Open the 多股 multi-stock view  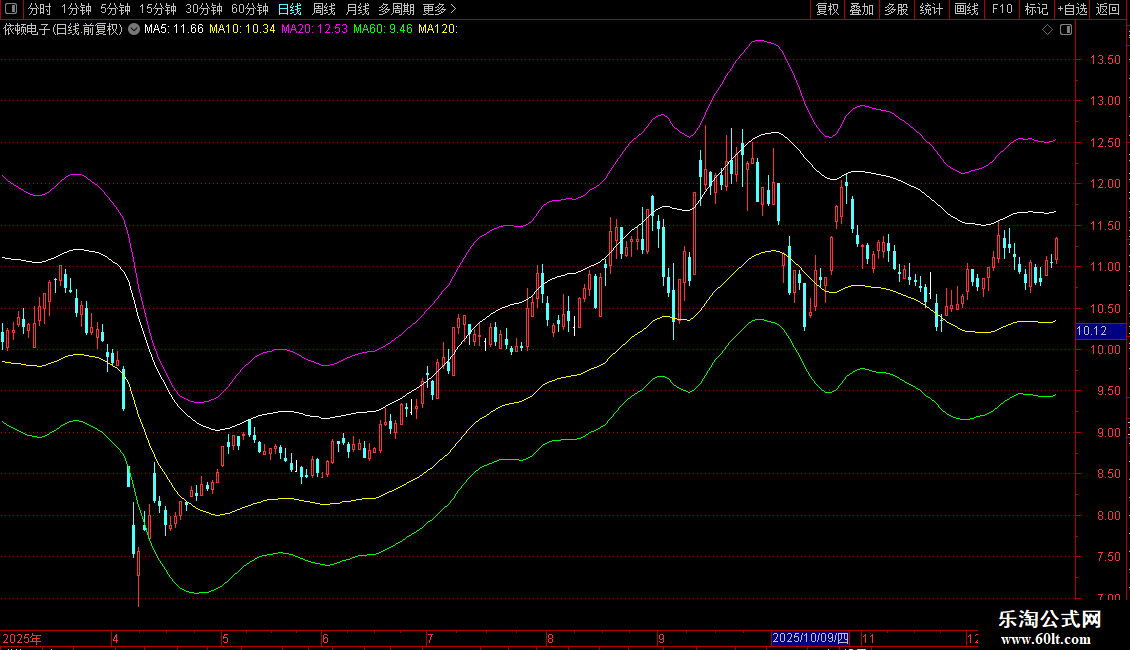pos(896,9)
